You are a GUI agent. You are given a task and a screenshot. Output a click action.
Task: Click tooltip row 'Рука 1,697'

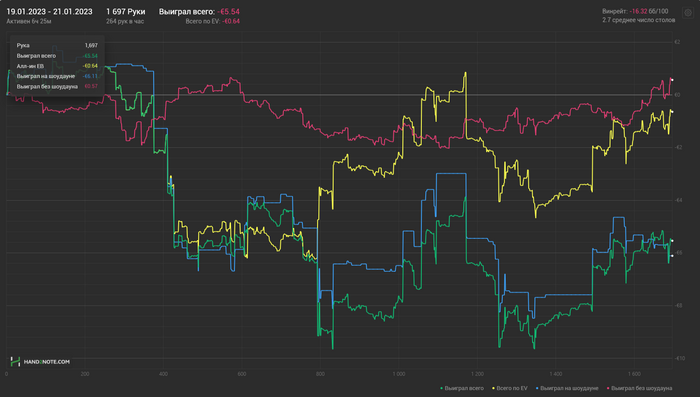pyautogui.click(x=57, y=46)
